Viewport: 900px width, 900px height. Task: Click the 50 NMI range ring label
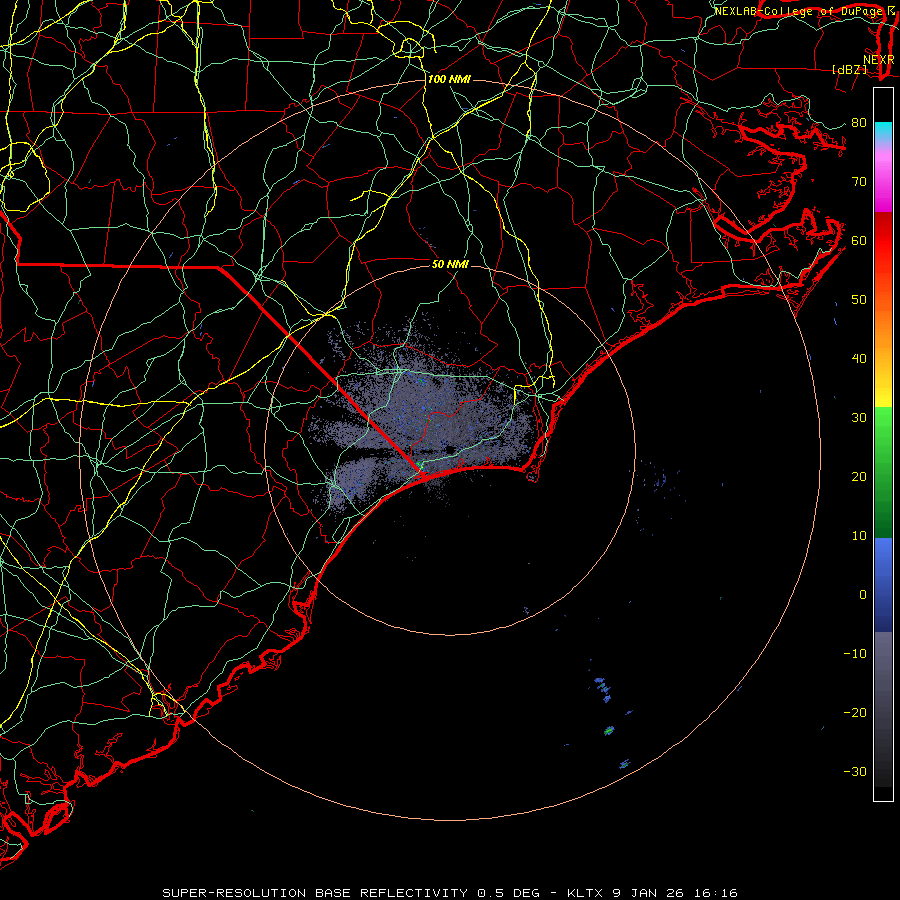[450, 264]
